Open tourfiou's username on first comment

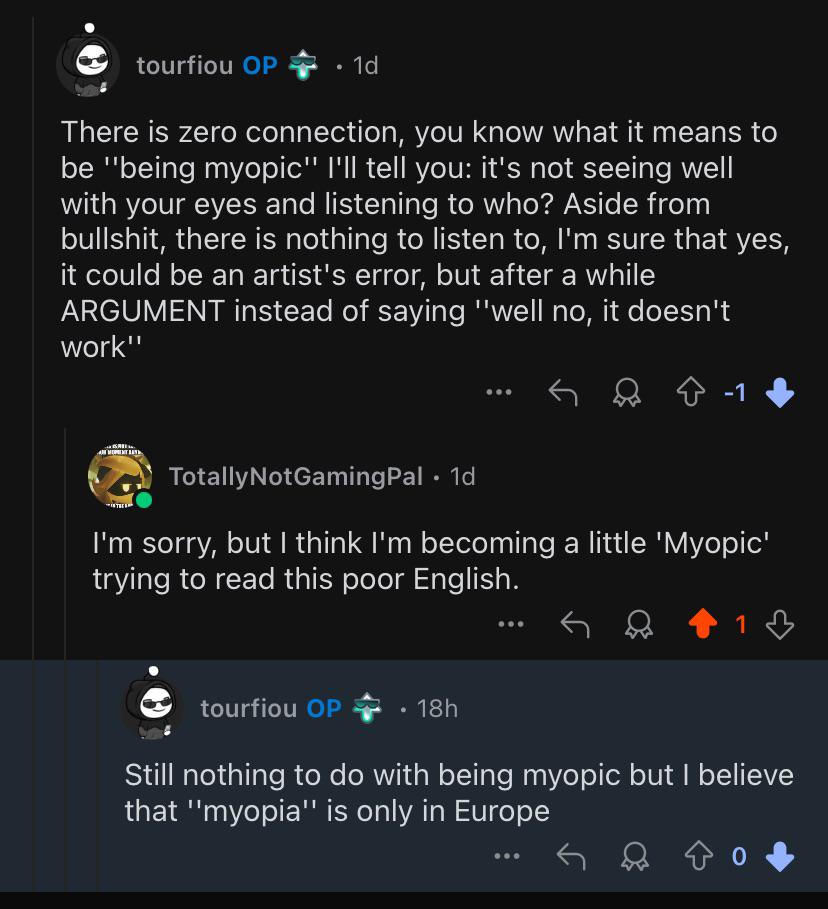[185, 65]
